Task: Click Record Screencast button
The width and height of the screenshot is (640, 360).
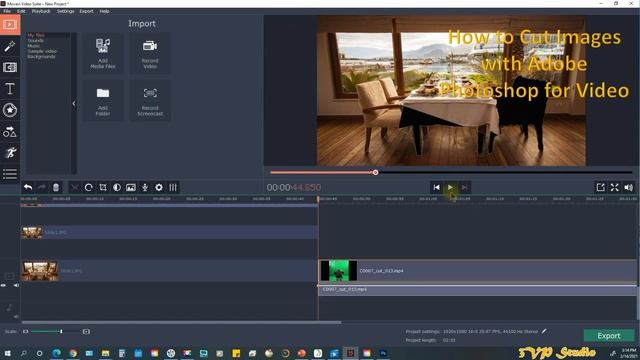Action: [150, 101]
